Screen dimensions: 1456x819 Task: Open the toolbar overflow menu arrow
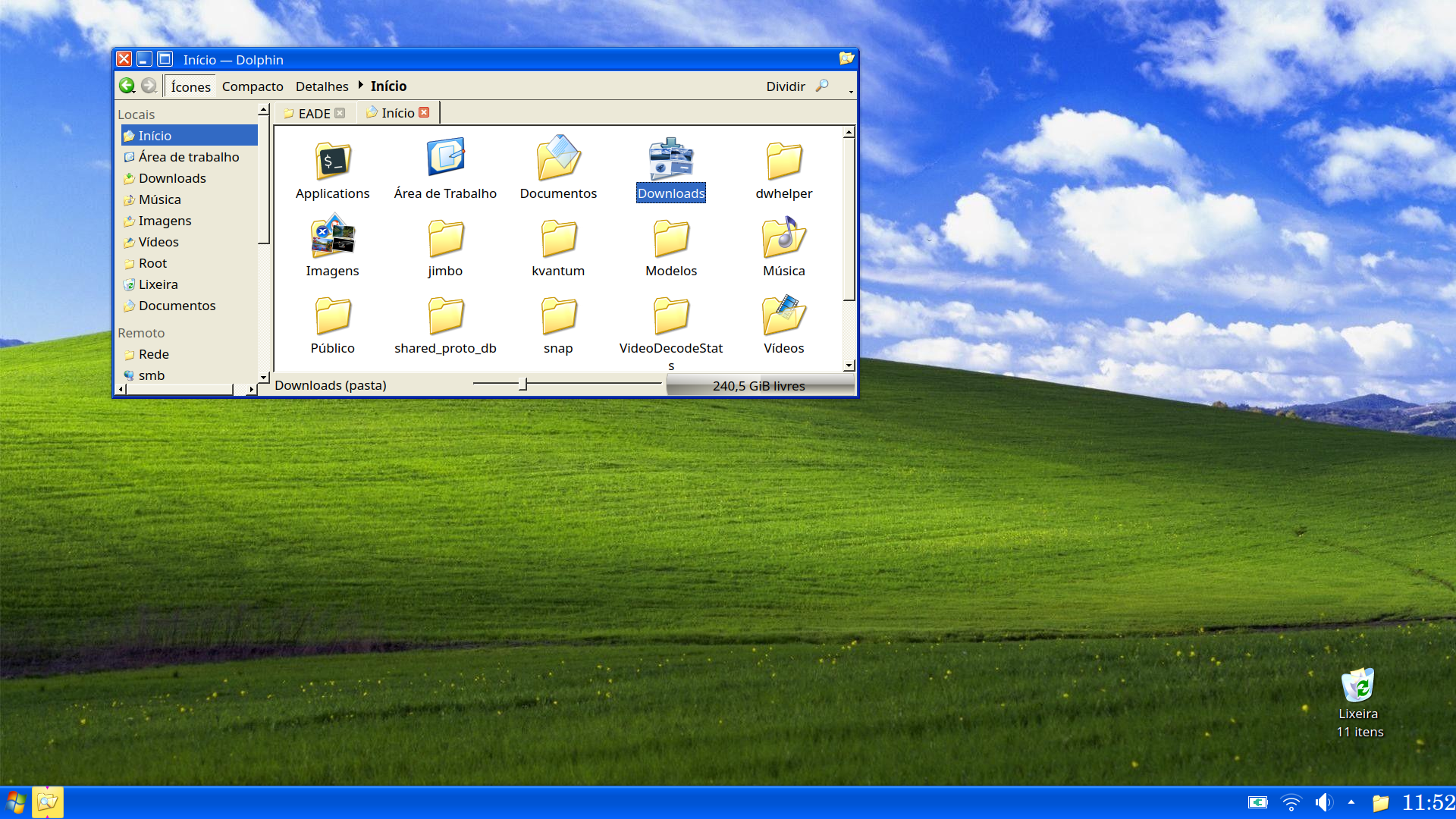(x=851, y=91)
